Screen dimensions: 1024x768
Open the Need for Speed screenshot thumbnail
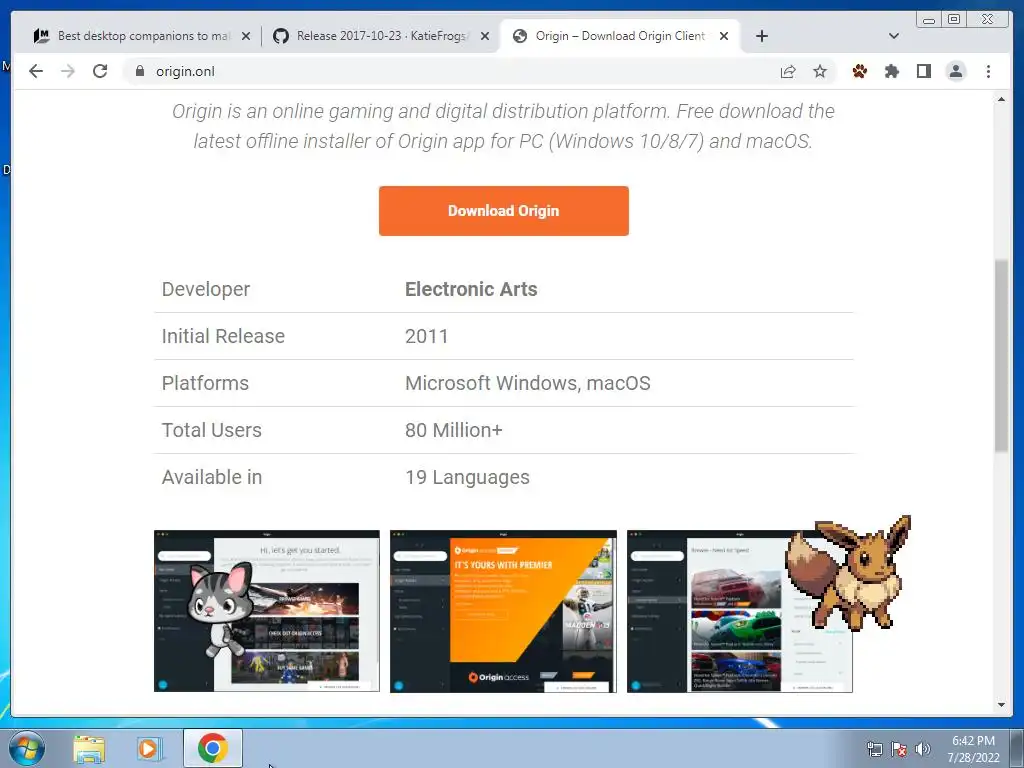click(x=739, y=611)
